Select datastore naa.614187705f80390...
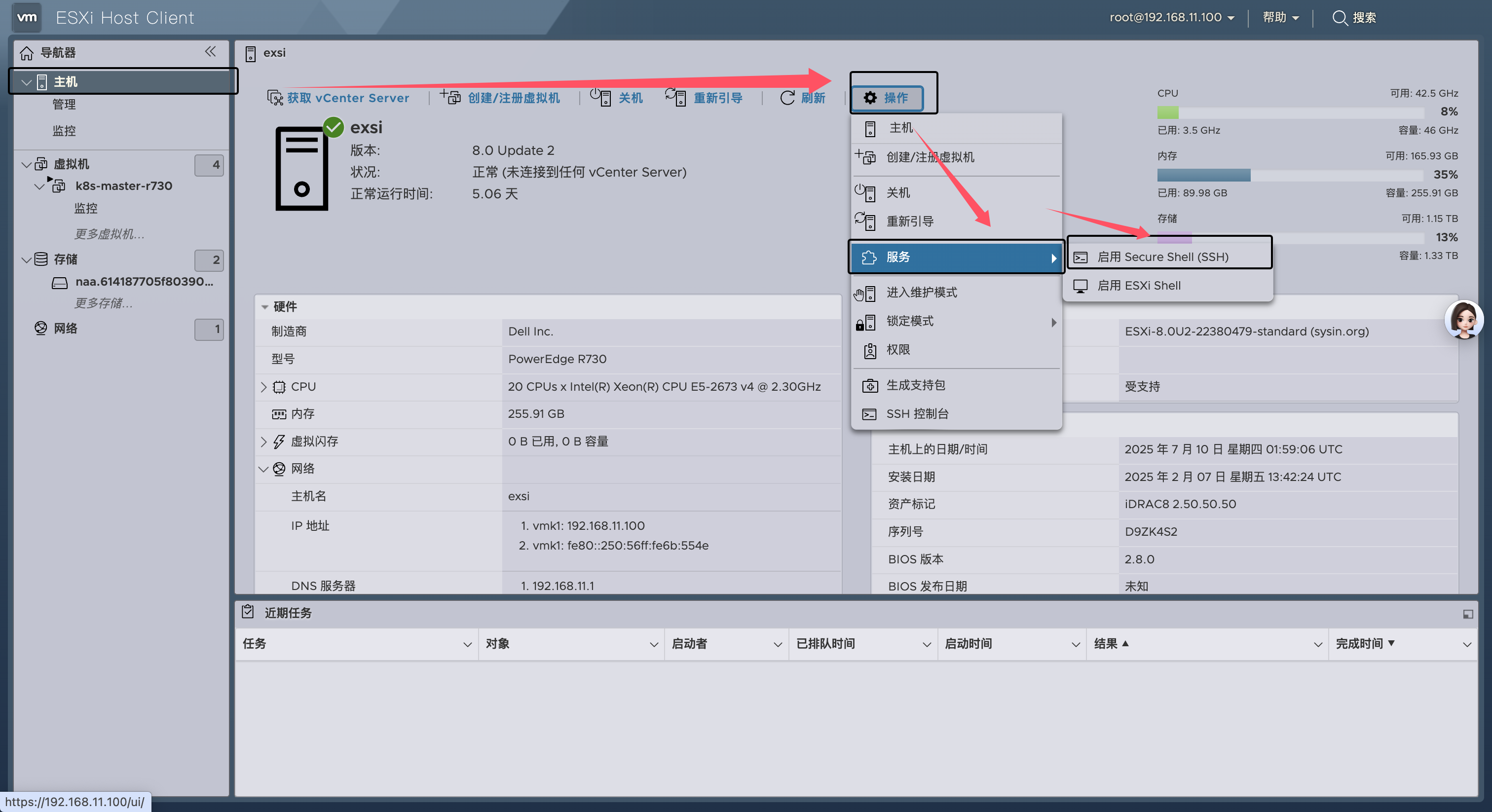Image resolution: width=1492 pixels, height=812 pixels. 144,282
